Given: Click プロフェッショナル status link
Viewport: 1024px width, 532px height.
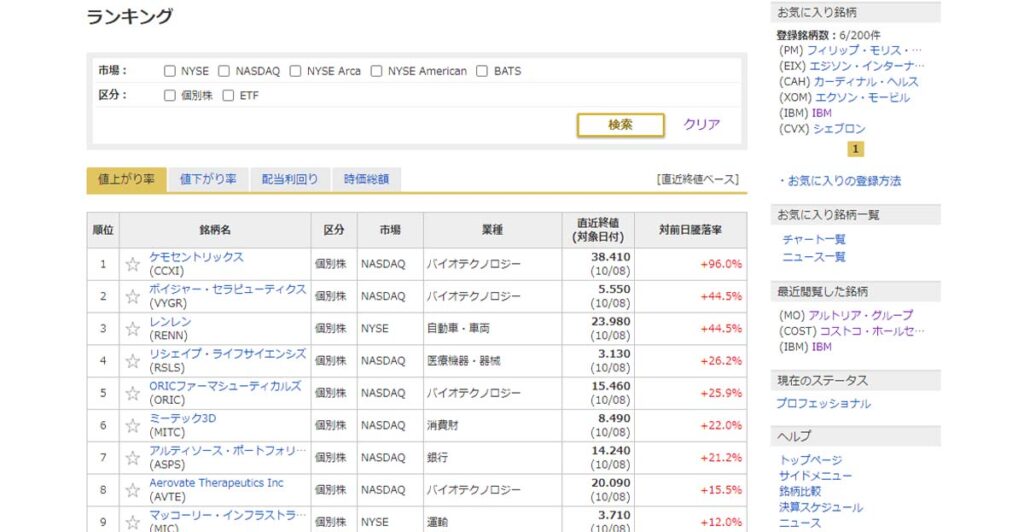Looking at the screenshot, I should click(x=824, y=403).
